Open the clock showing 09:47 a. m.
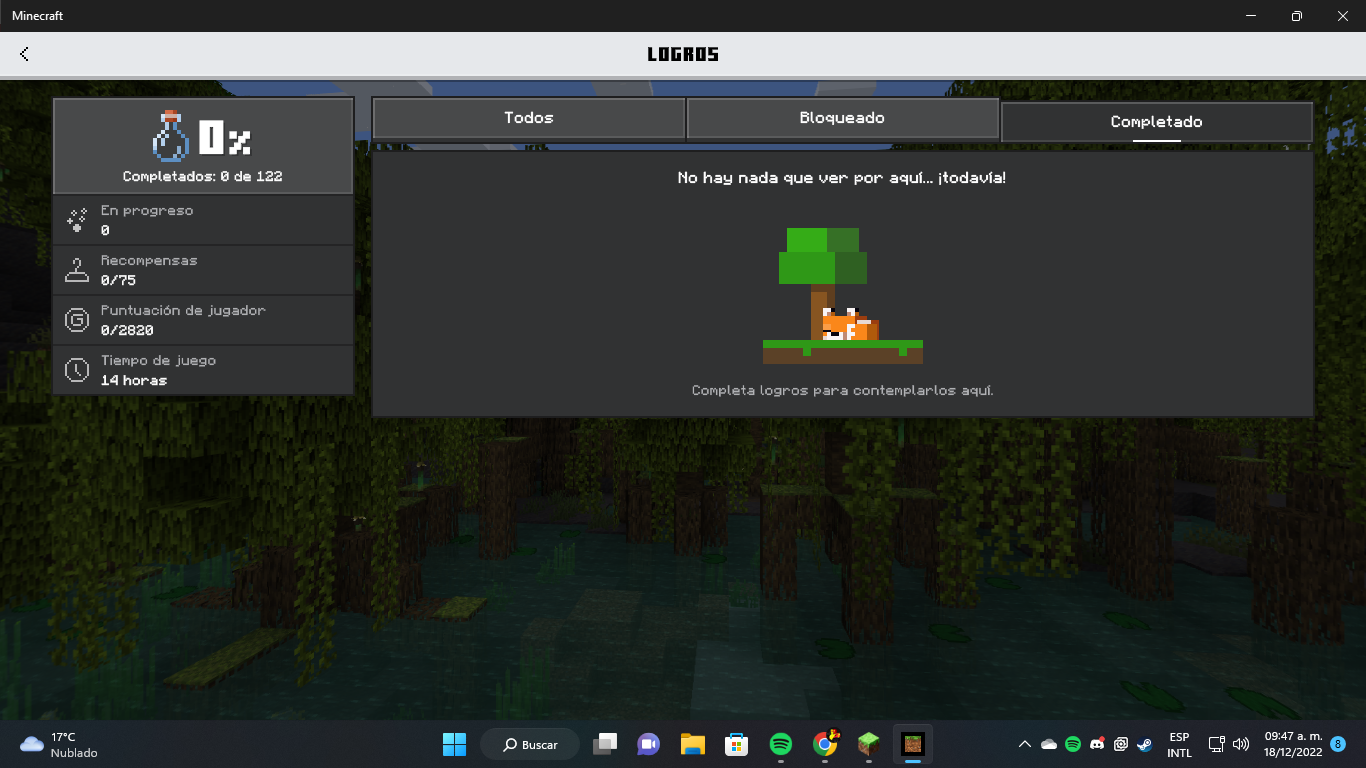 [1293, 745]
